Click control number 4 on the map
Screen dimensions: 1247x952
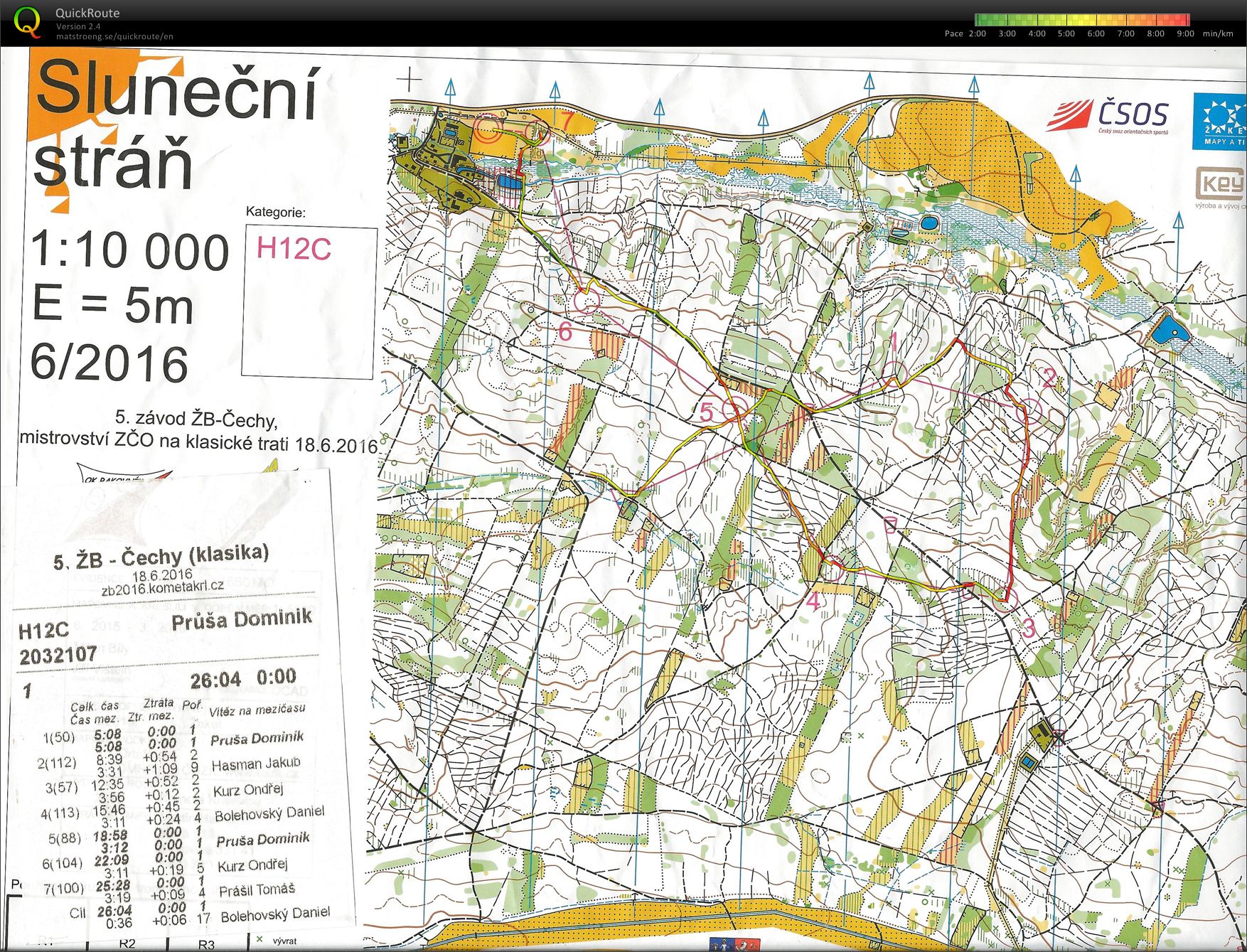(813, 601)
